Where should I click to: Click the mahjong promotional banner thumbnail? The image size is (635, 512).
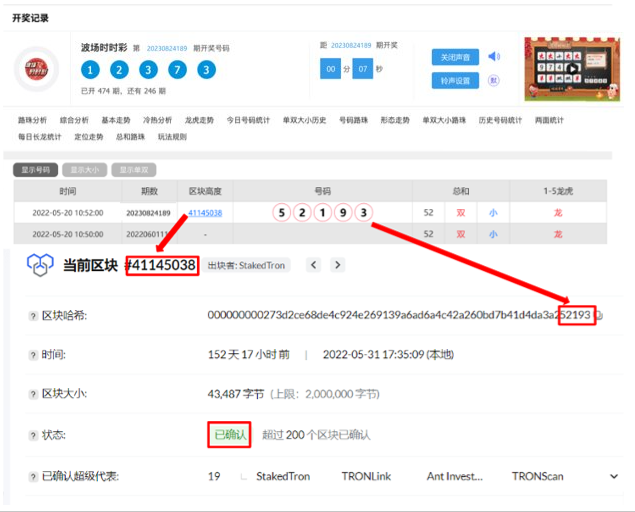pos(571,68)
